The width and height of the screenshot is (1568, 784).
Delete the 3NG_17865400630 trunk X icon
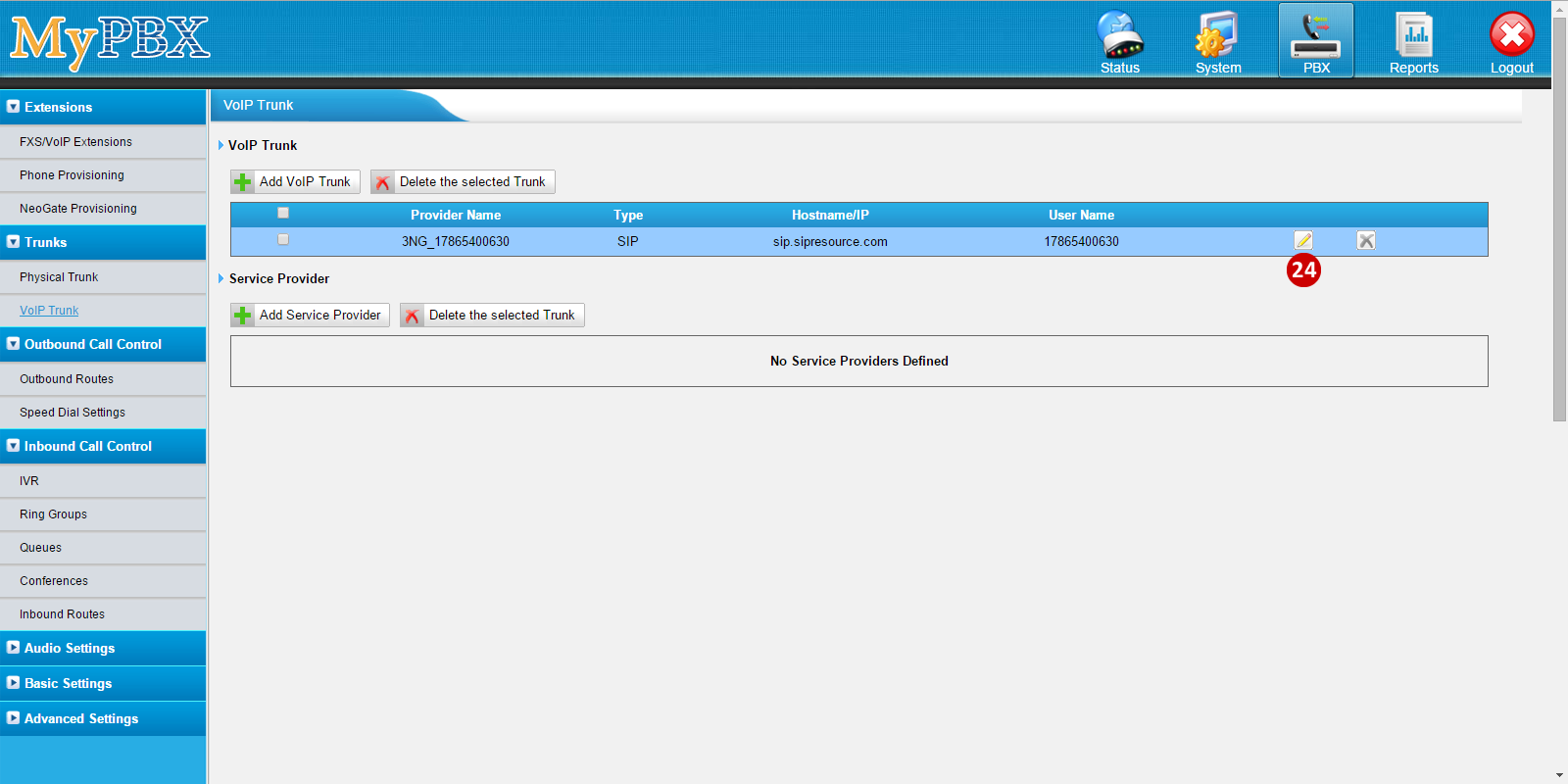coord(1365,240)
